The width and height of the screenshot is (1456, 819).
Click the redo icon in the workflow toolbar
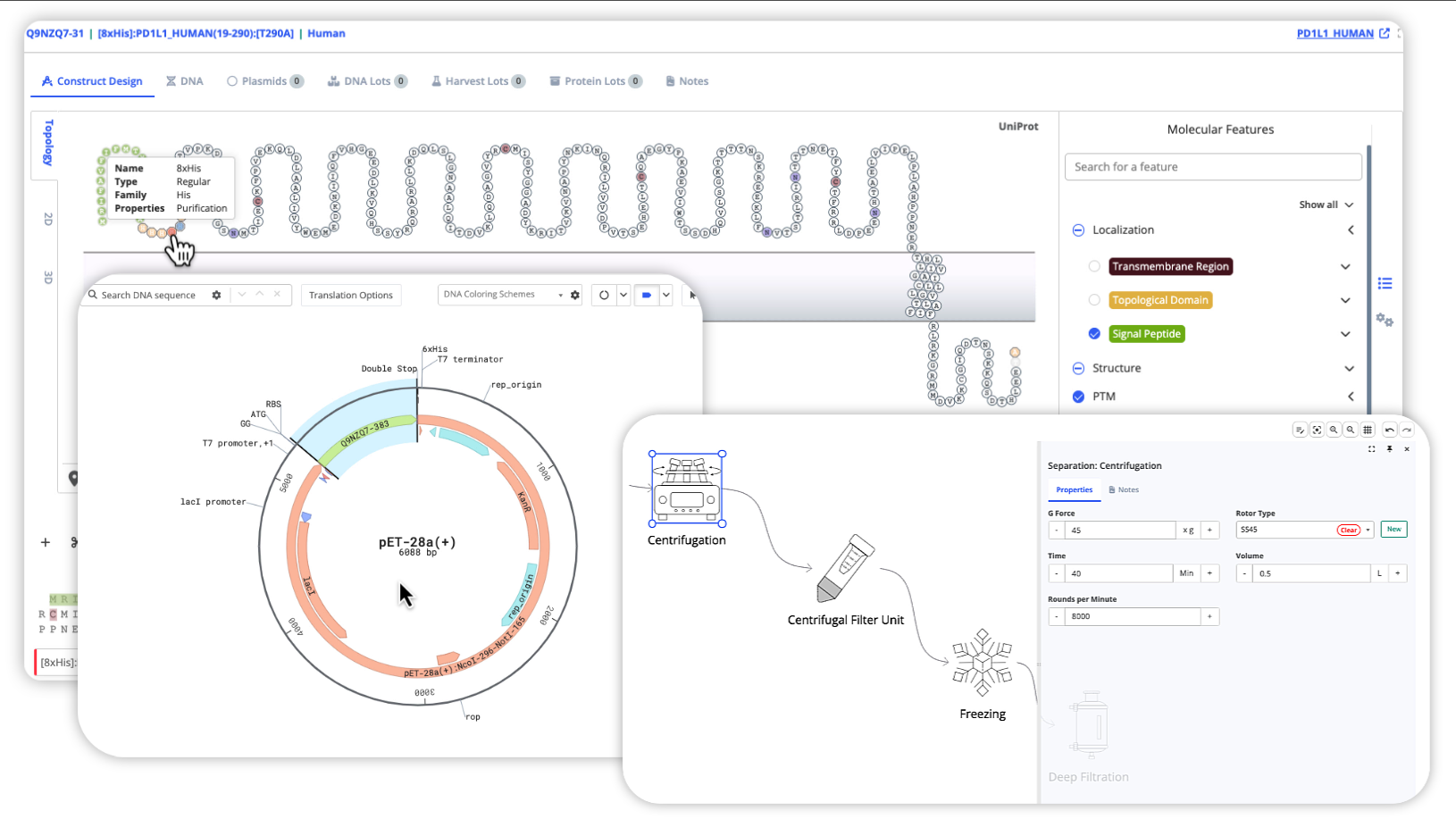[1408, 430]
